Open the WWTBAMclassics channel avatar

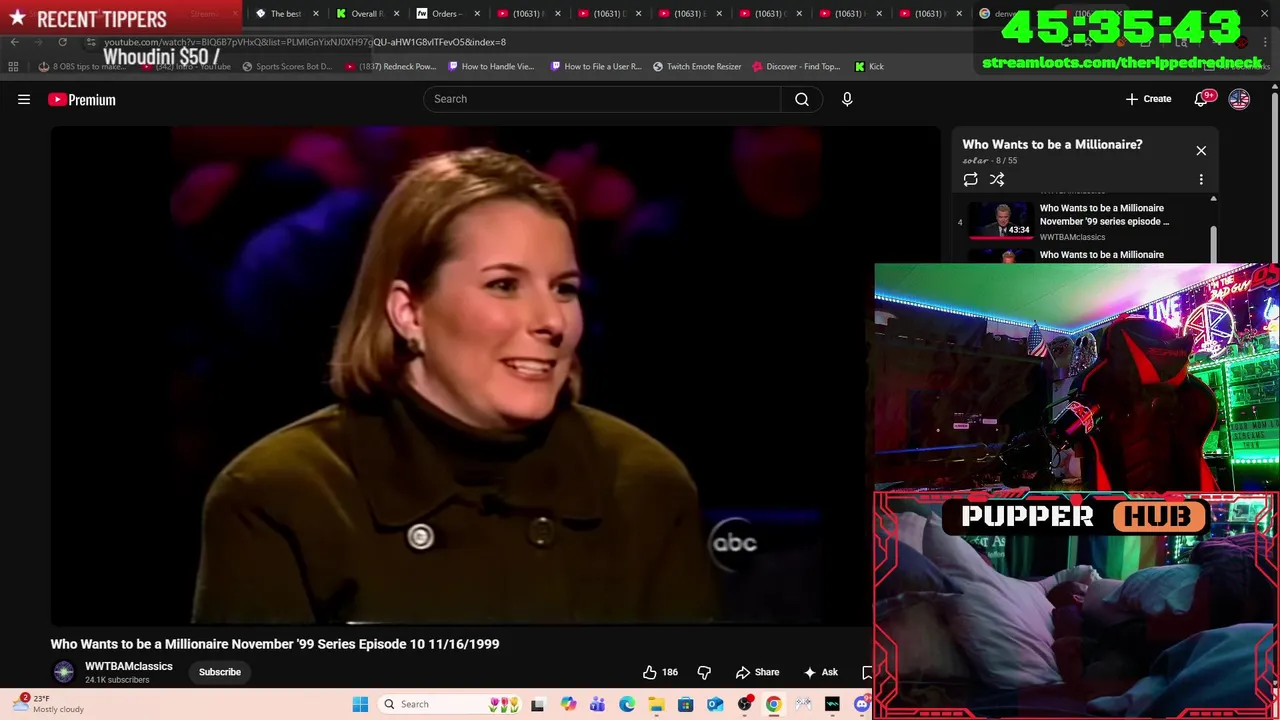(x=64, y=672)
